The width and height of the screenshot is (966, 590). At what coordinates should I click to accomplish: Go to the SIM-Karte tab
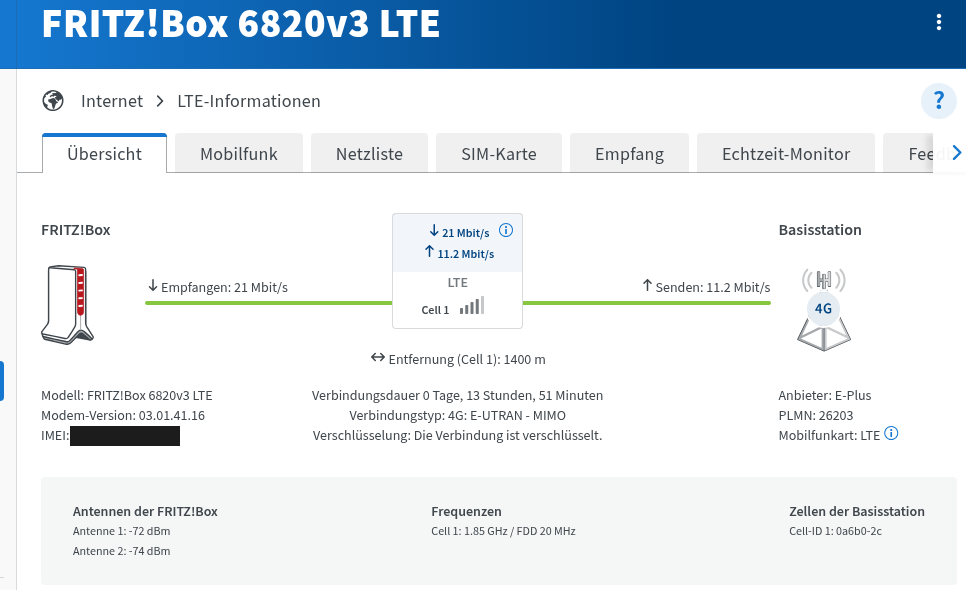(x=499, y=153)
